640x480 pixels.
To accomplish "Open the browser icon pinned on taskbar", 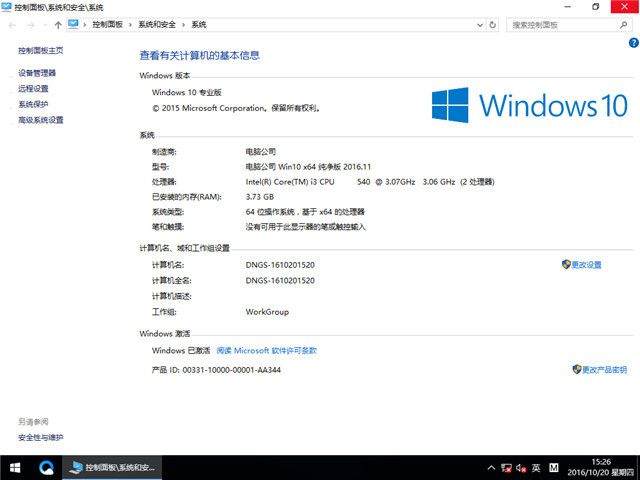I will (x=46, y=467).
